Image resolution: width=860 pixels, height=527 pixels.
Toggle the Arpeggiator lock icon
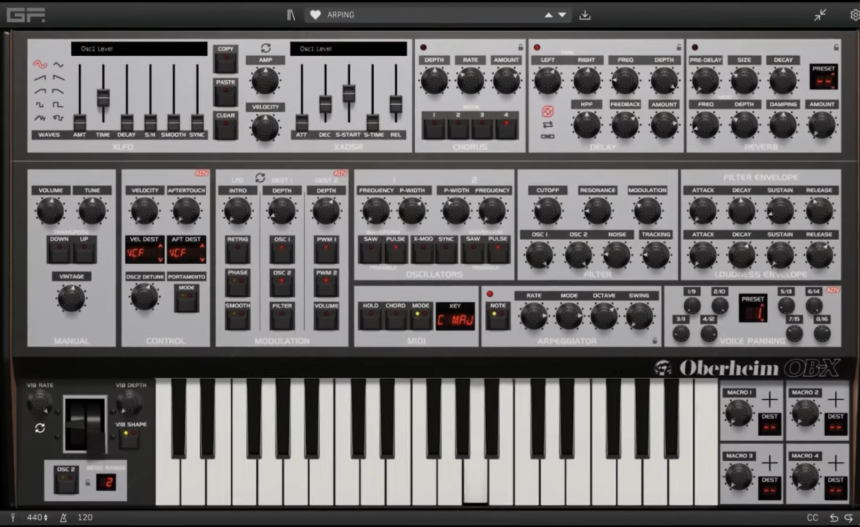click(654, 341)
